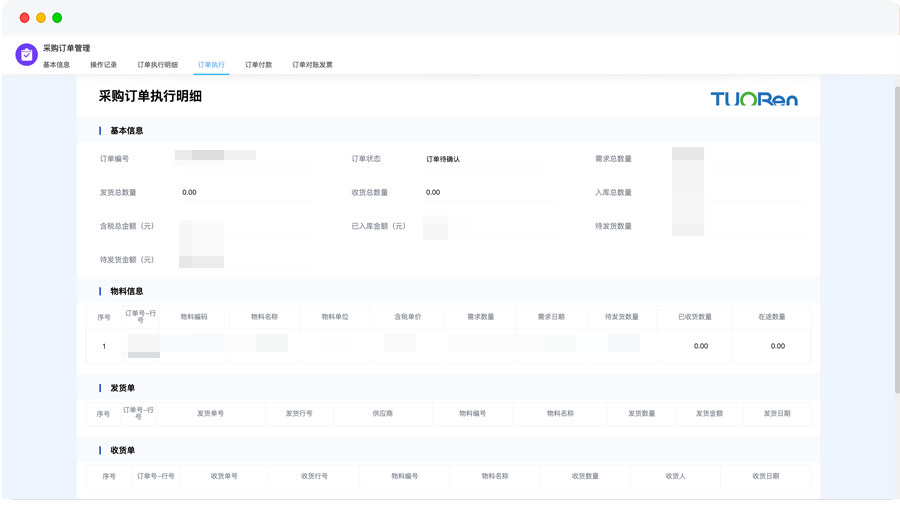The image size is (900, 515).
Task: Click the 需求日期 column header
Action: pos(552,317)
